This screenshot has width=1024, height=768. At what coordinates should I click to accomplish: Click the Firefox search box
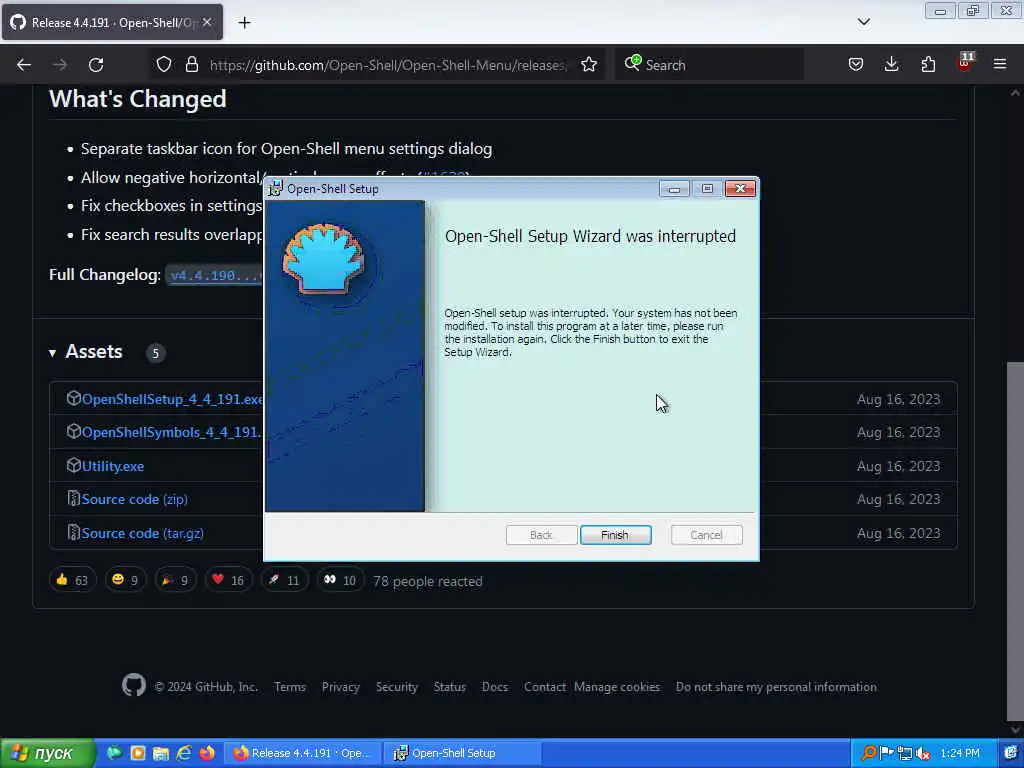tap(709, 65)
